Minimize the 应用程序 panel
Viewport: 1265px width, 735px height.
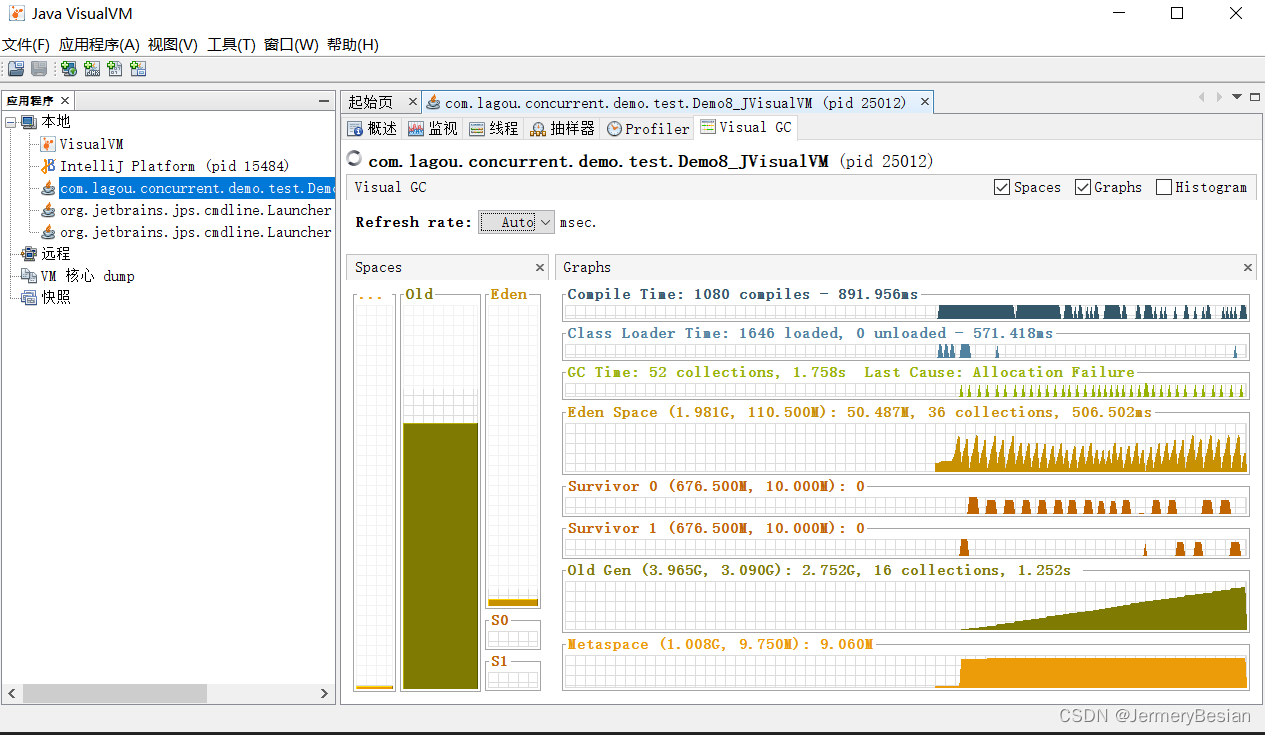pyautogui.click(x=324, y=101)
